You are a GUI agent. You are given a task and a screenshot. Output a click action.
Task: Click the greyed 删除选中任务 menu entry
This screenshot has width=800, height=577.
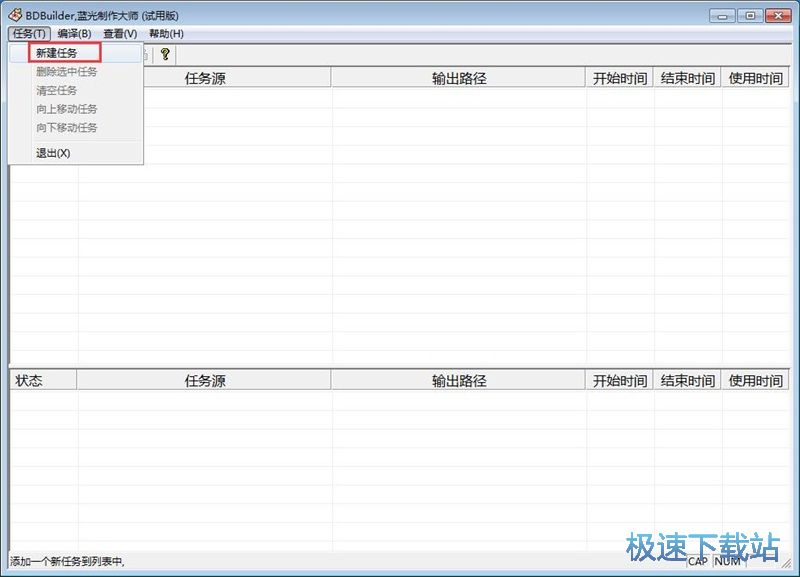click(76, 72)
